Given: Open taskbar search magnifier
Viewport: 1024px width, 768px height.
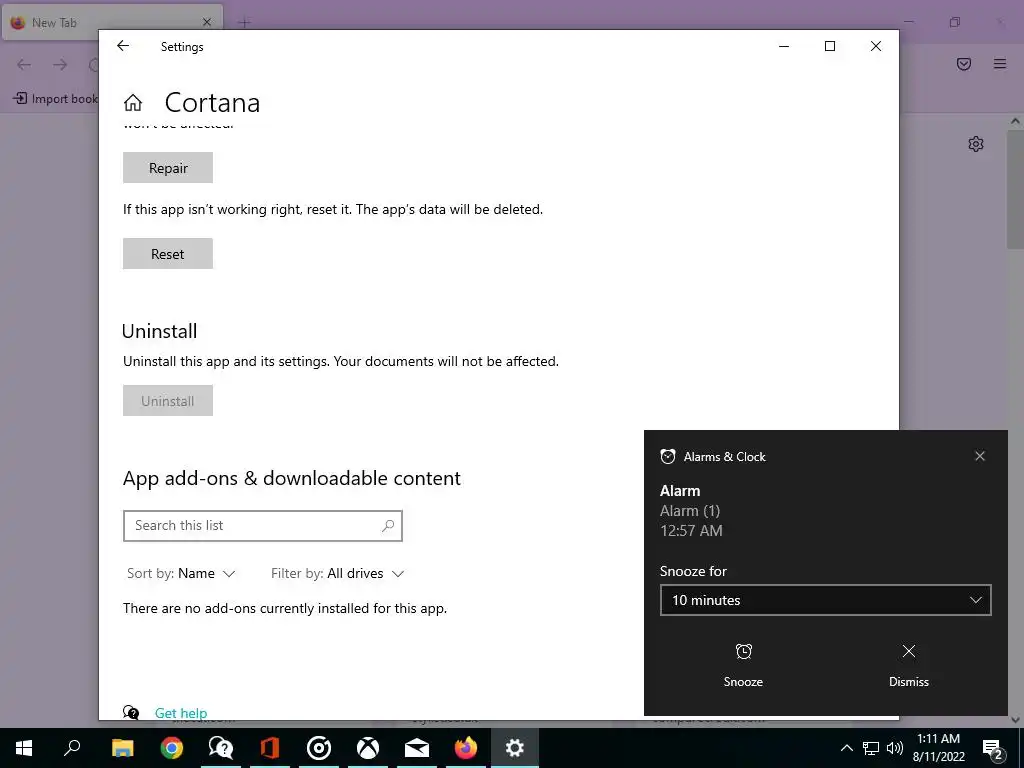Looking at the screenshot, I should coord(72,748).
